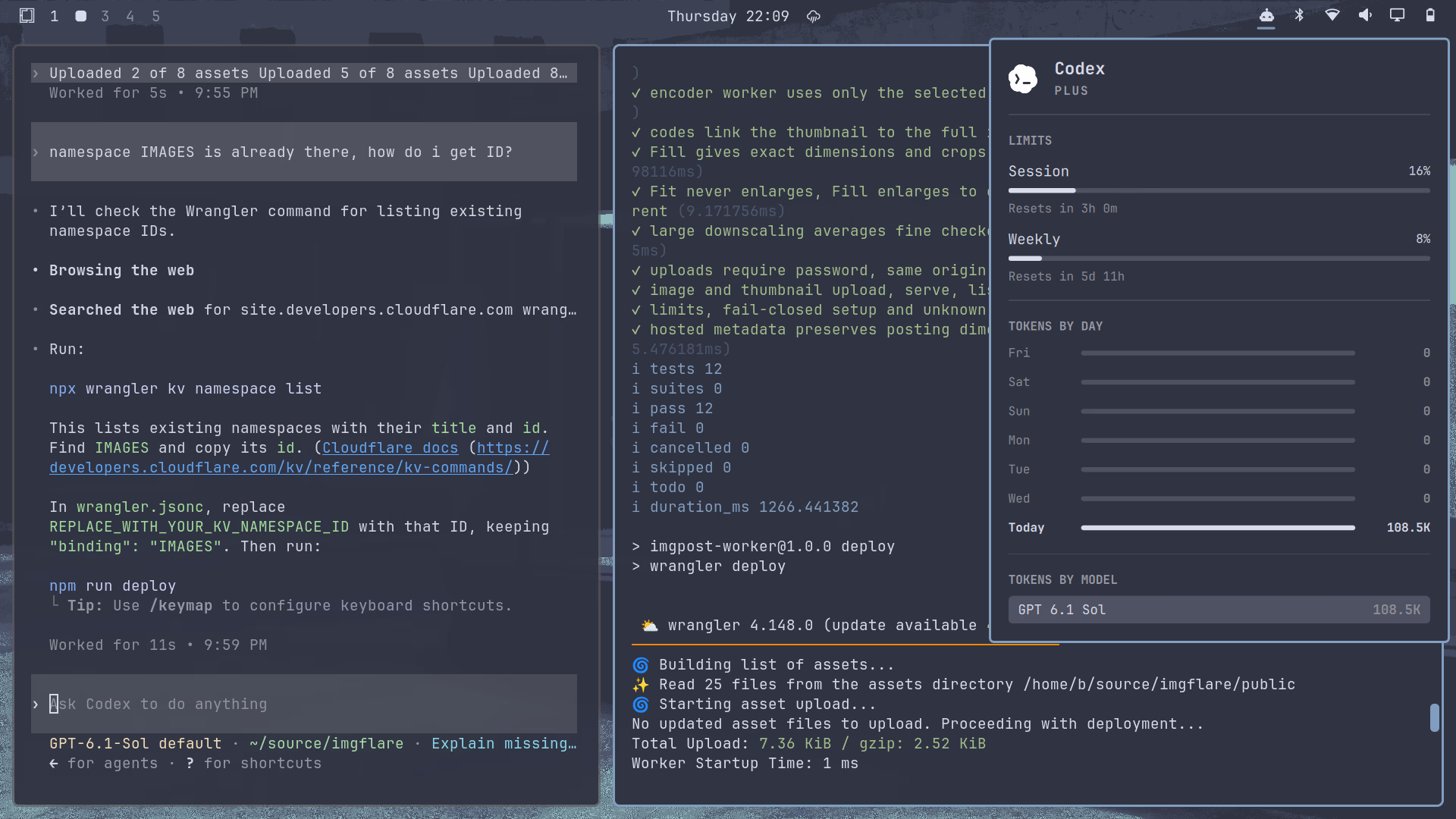
Task: Click the layout icon in the top bar
Action: pyautogui.click(x=27, y=15)
